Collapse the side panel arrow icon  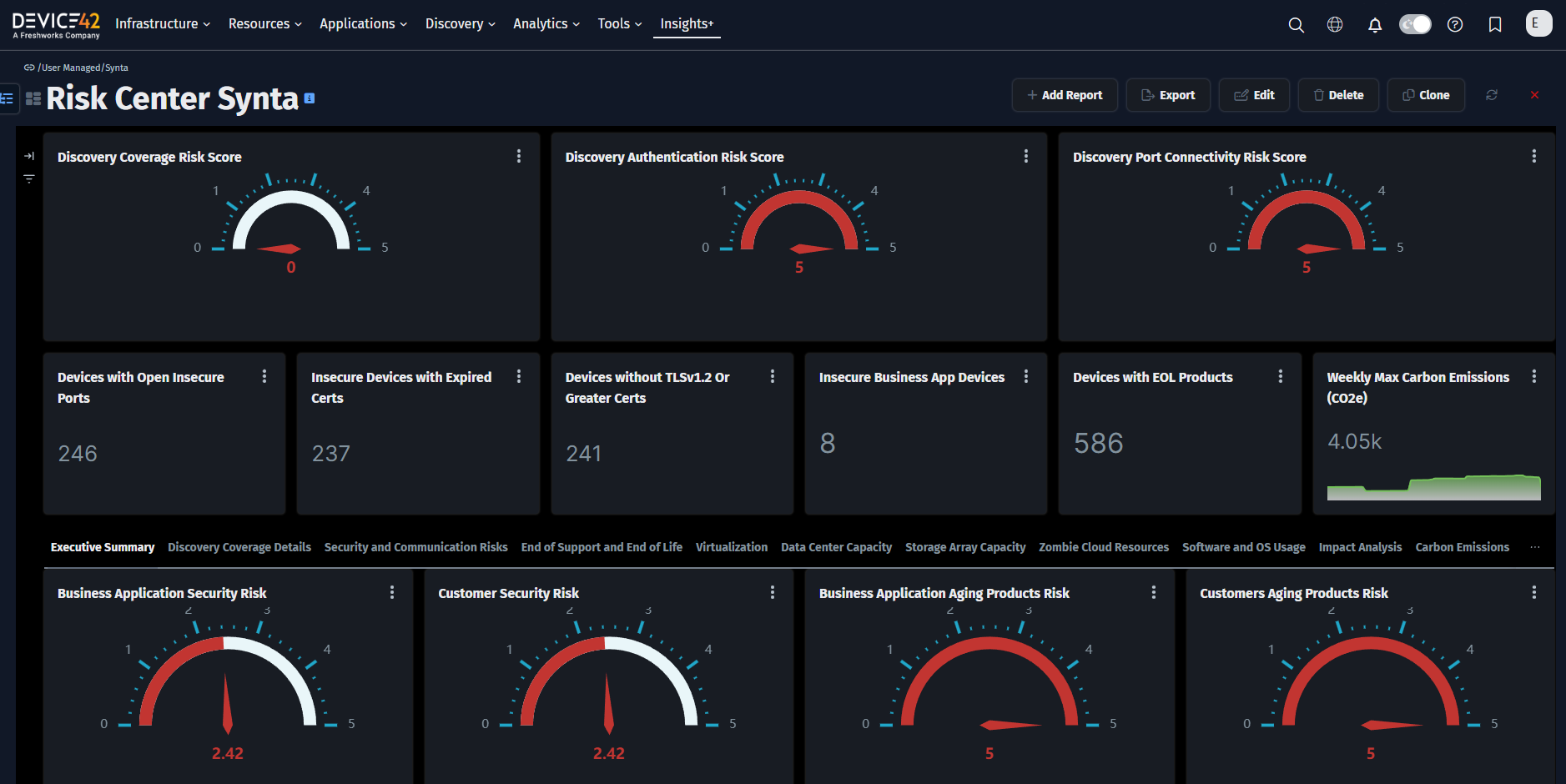[x=29, y=156]
